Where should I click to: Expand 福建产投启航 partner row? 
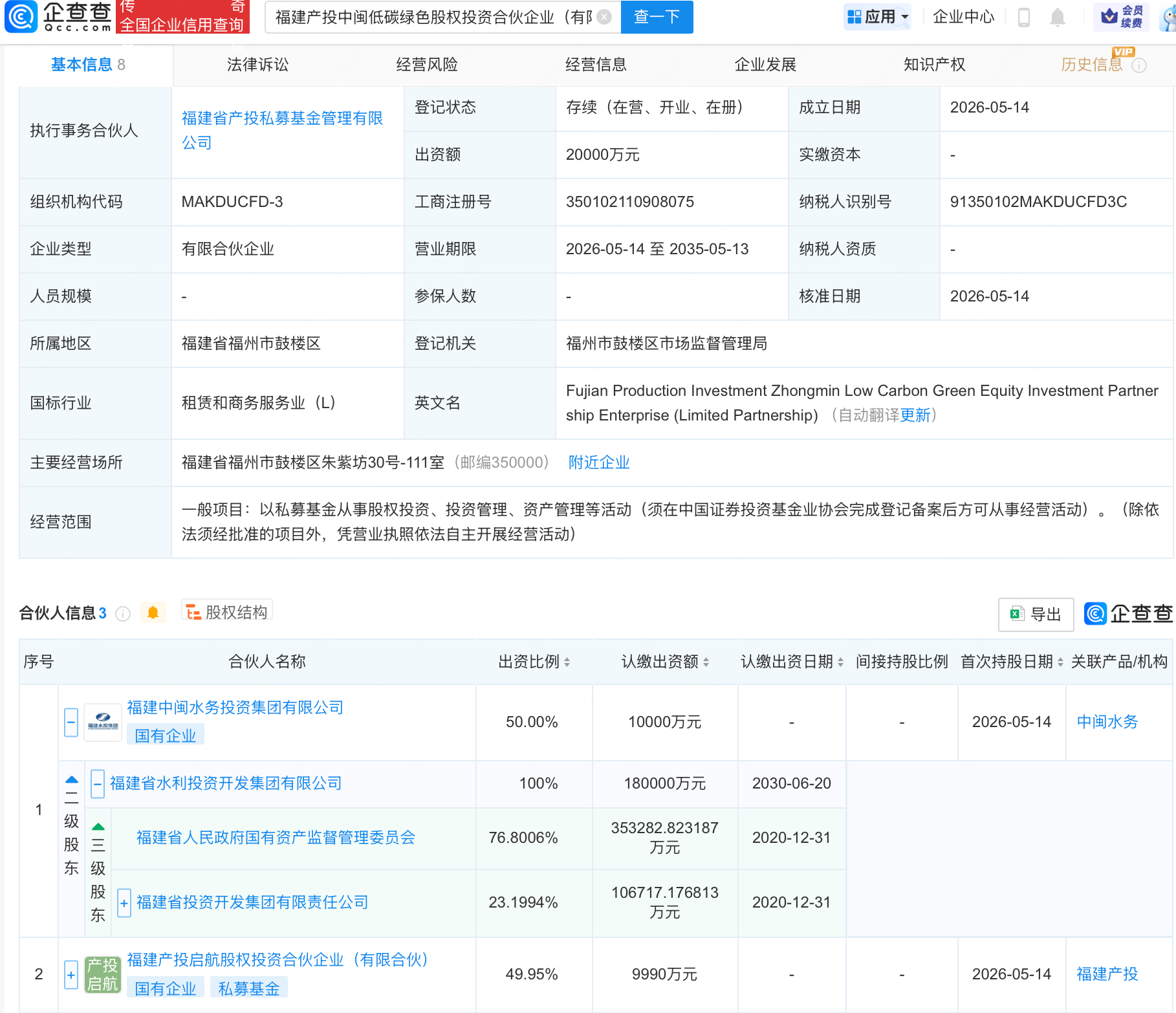[71, 975]
